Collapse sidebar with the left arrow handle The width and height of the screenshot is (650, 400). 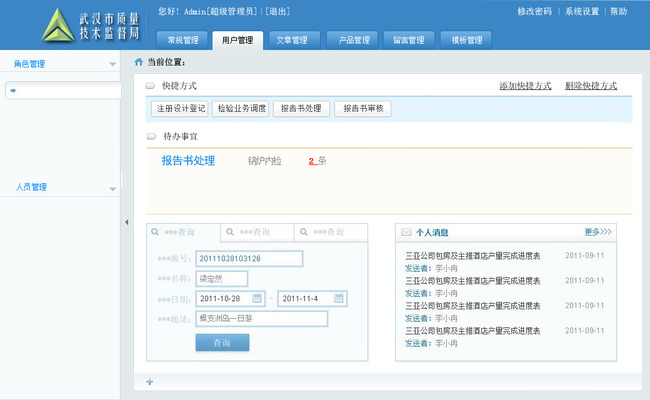pos(126,222)
